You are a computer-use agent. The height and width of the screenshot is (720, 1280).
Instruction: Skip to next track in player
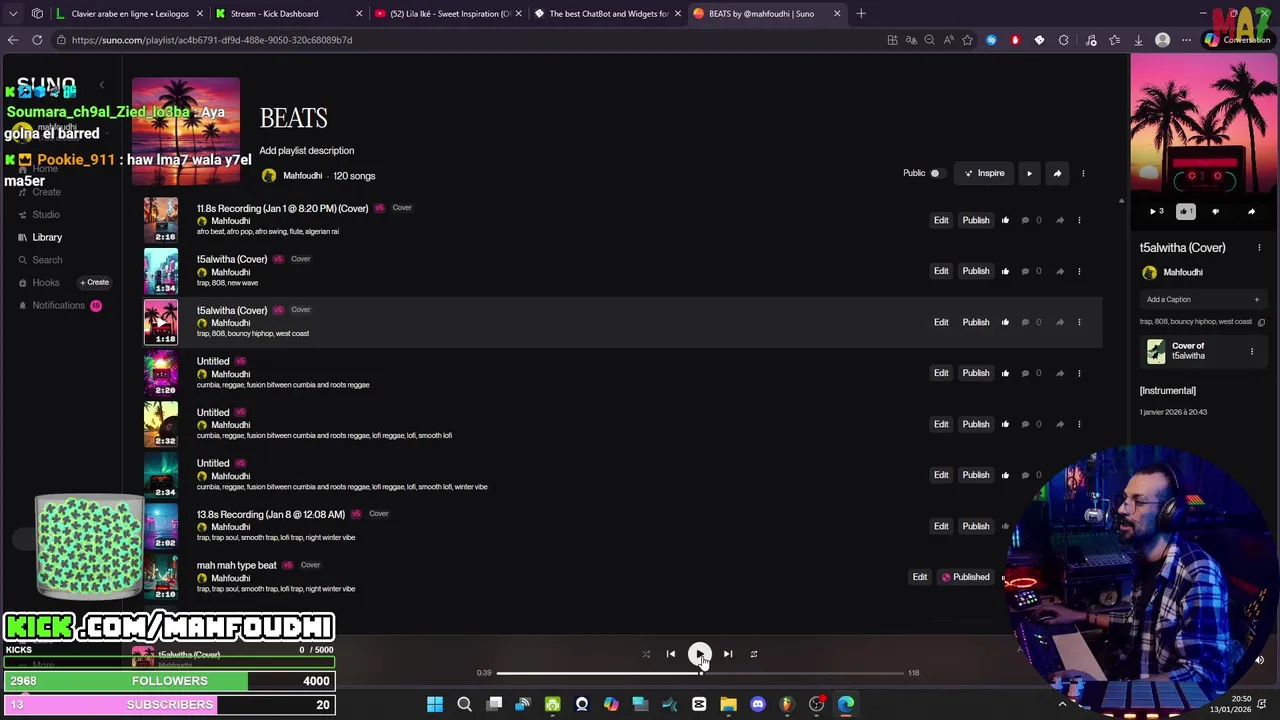click(728, 654)
